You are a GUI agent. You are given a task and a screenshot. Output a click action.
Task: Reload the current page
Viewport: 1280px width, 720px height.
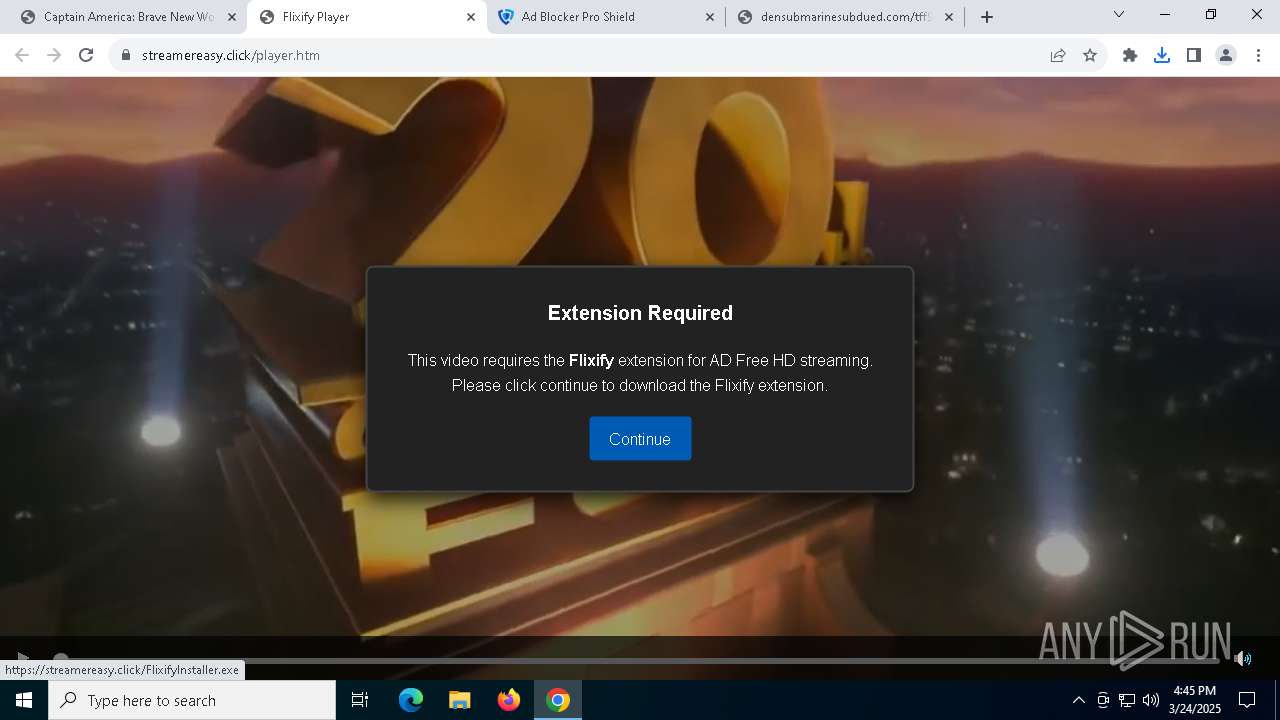coord(86,55)
